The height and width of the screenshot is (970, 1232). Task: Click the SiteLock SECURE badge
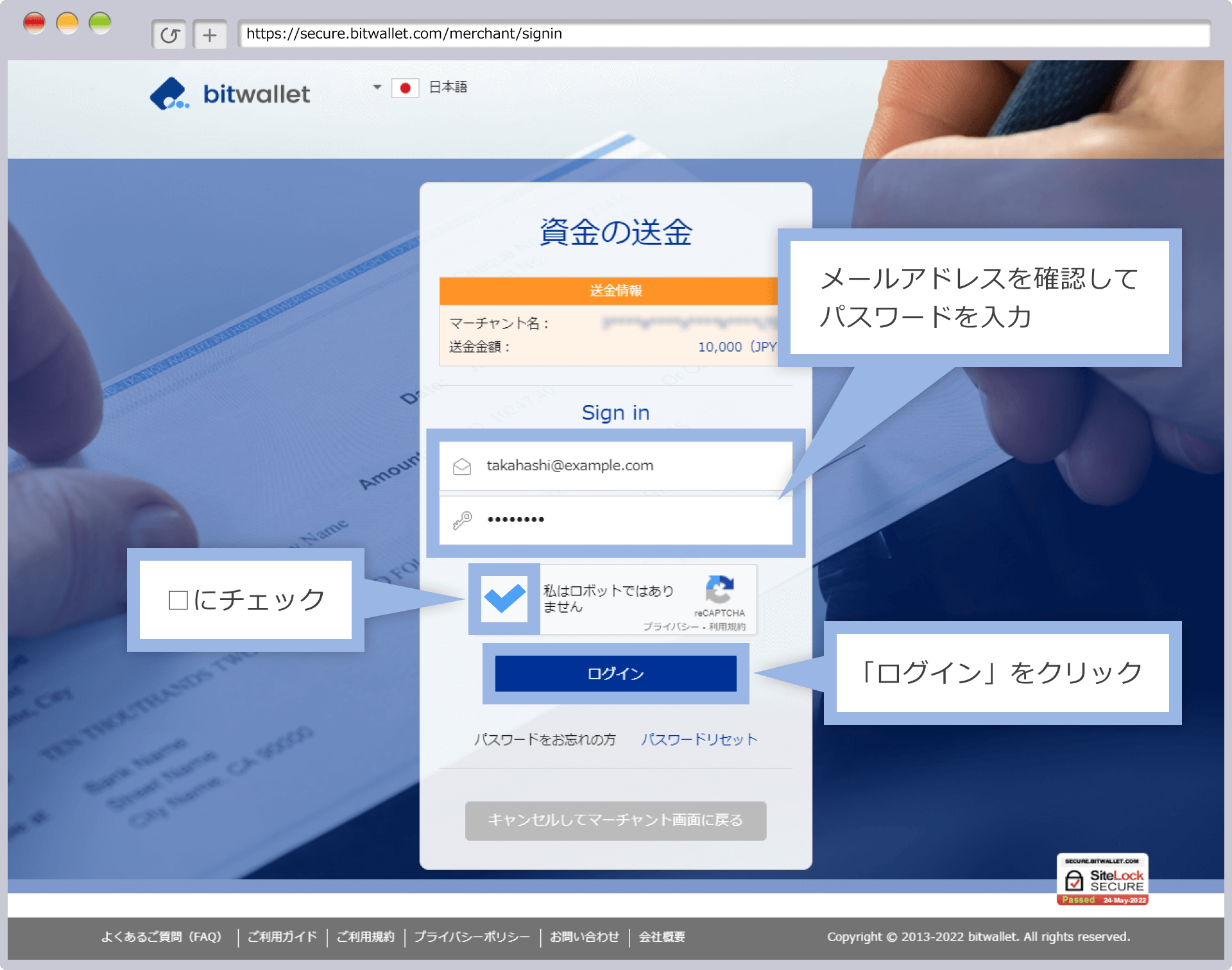coord(1102,879)
